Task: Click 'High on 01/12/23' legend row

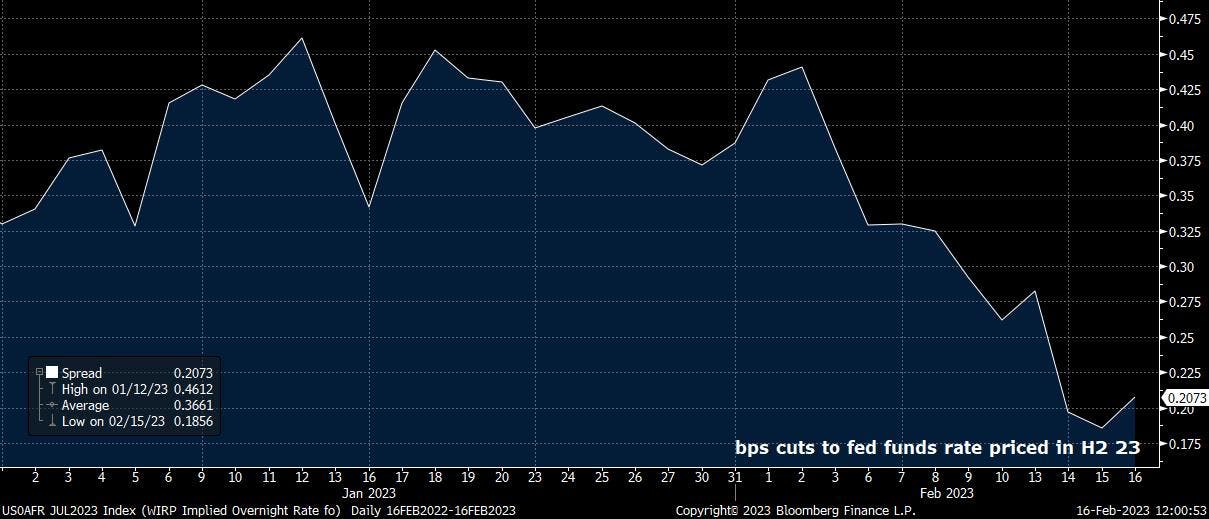Action: [114, 389]
